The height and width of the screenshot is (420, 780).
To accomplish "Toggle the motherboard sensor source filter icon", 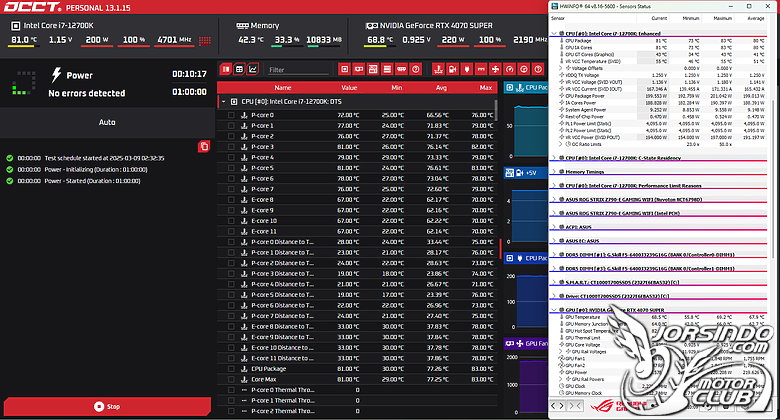I will (x=373, y=69).
